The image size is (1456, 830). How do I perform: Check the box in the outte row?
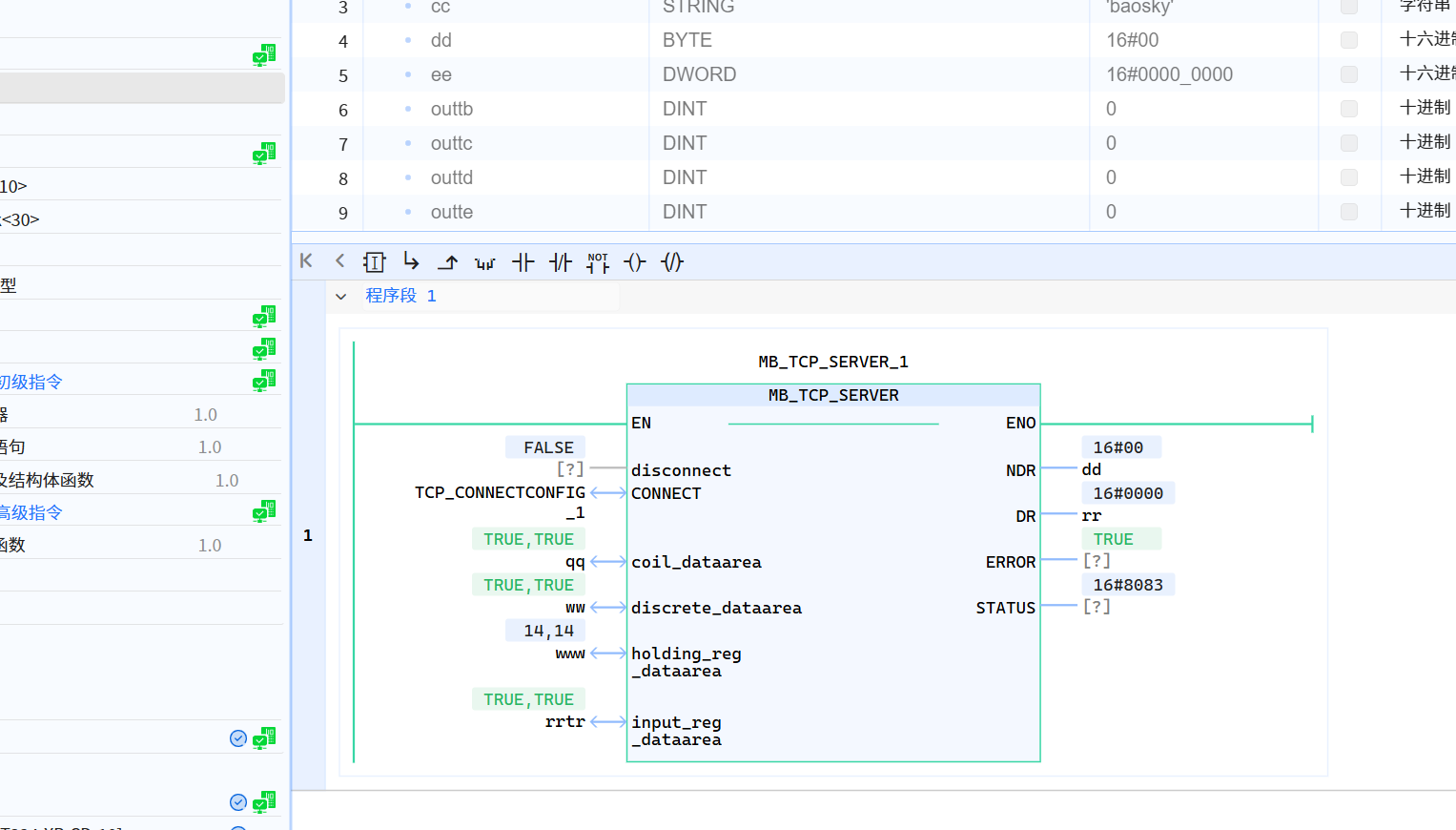(1348, 212)
